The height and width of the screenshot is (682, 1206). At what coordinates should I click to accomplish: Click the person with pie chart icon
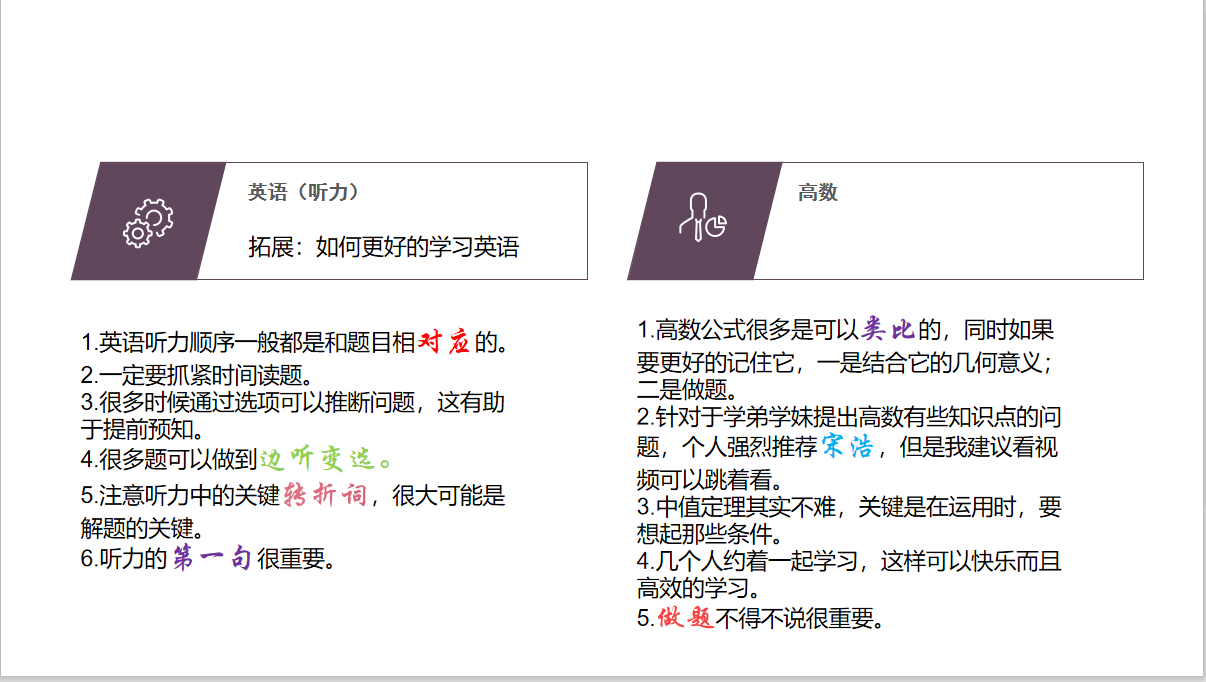coord(702,216)
